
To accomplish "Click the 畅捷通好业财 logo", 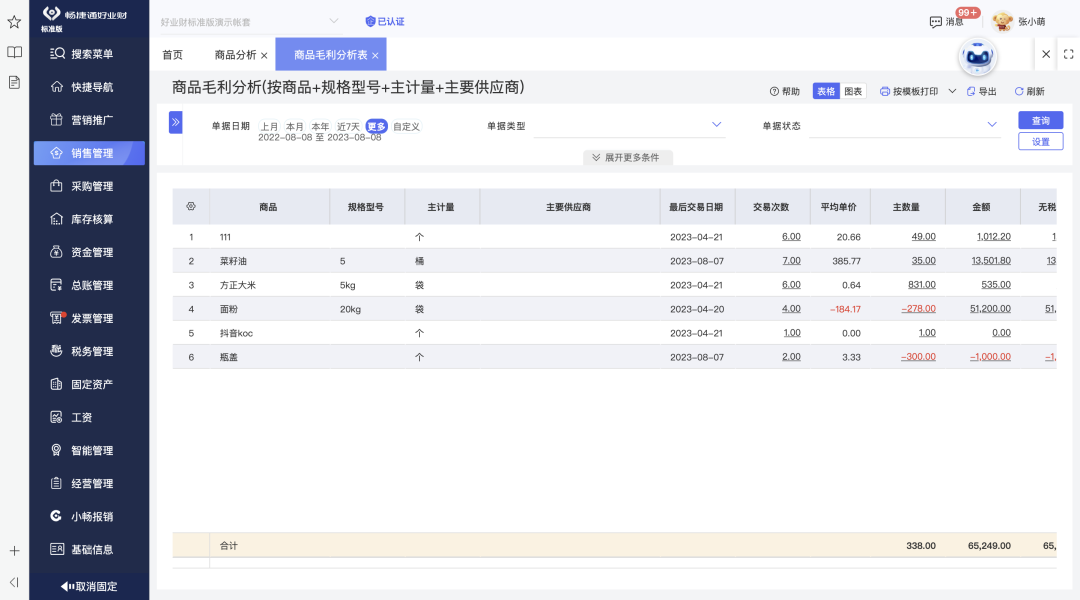I will [84, 18].
